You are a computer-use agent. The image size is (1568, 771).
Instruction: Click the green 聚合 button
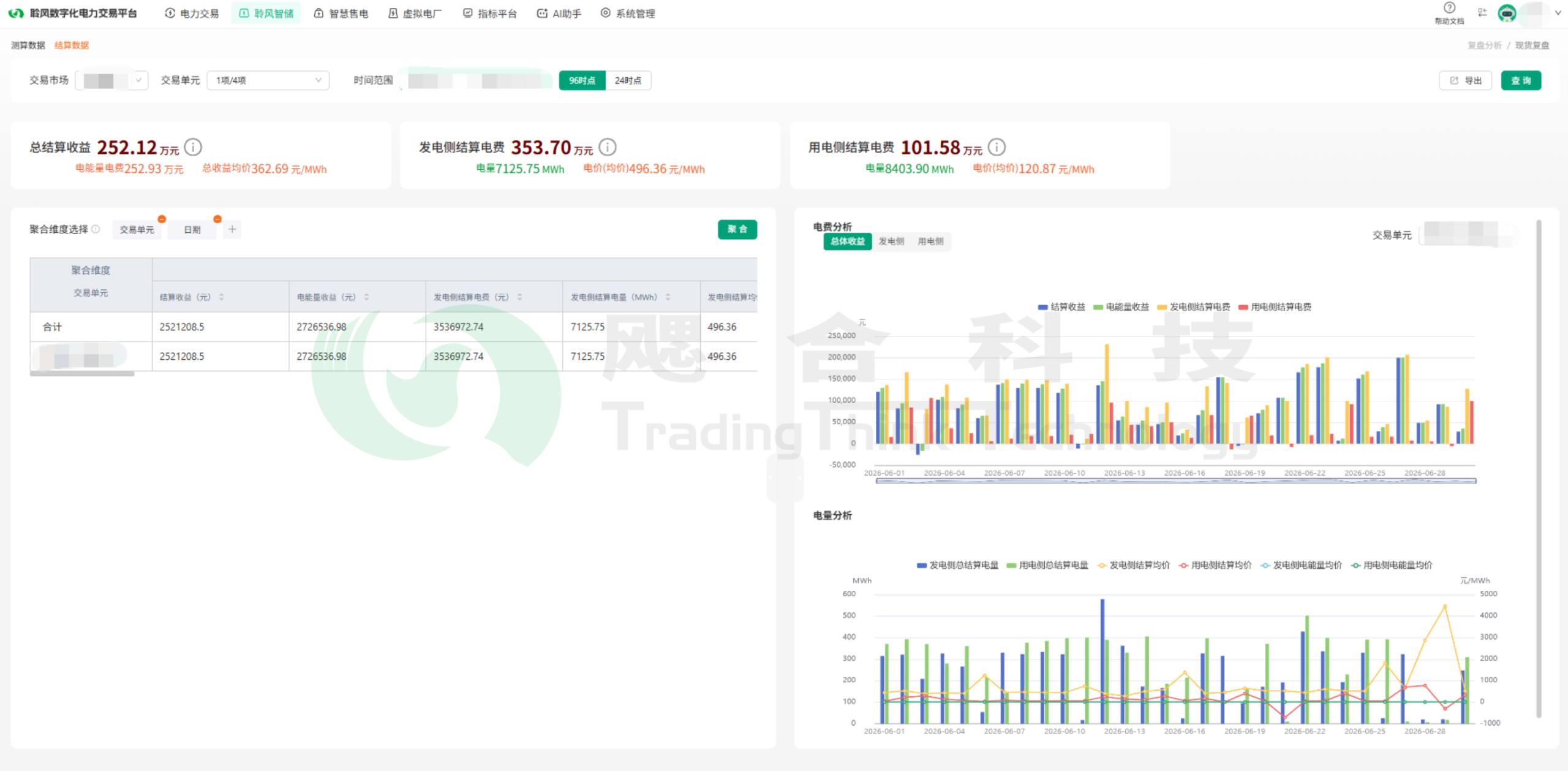pos(737,229)
